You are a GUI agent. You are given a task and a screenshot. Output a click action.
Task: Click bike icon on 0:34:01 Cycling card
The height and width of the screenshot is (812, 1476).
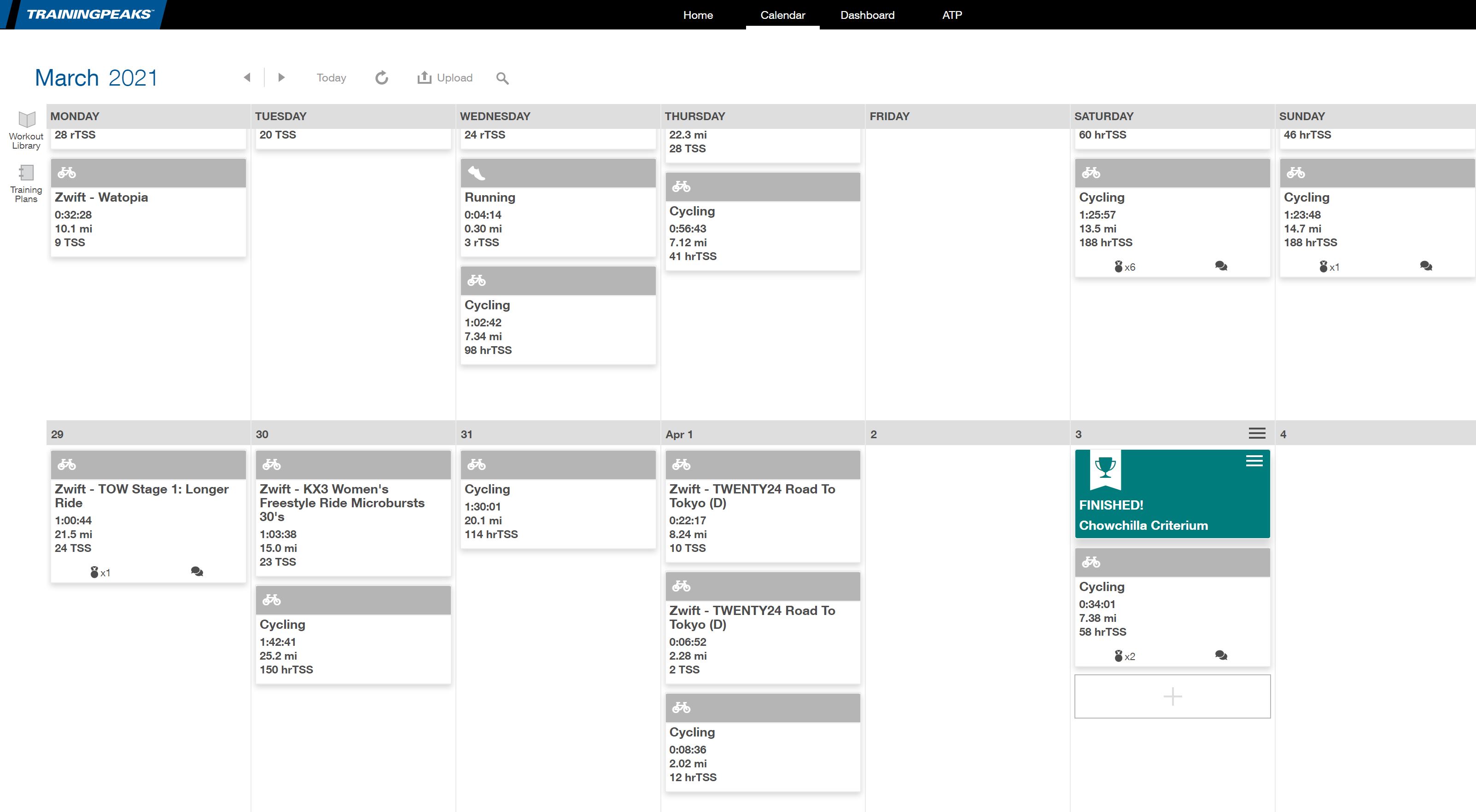1091,563
